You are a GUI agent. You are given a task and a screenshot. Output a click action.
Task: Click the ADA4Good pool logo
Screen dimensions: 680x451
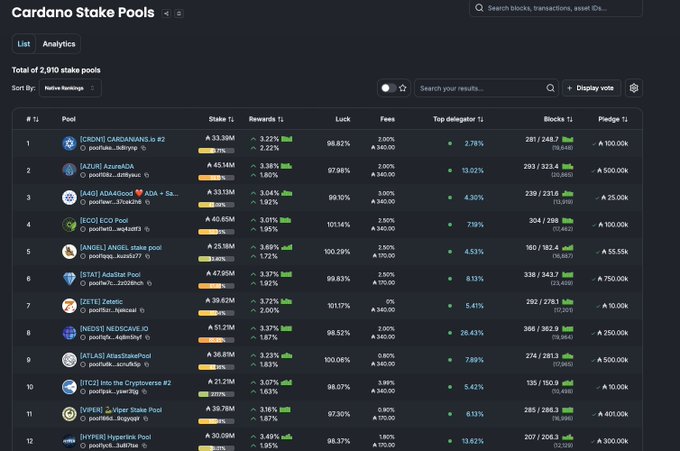pyautogui.click(x=69, y=197)
